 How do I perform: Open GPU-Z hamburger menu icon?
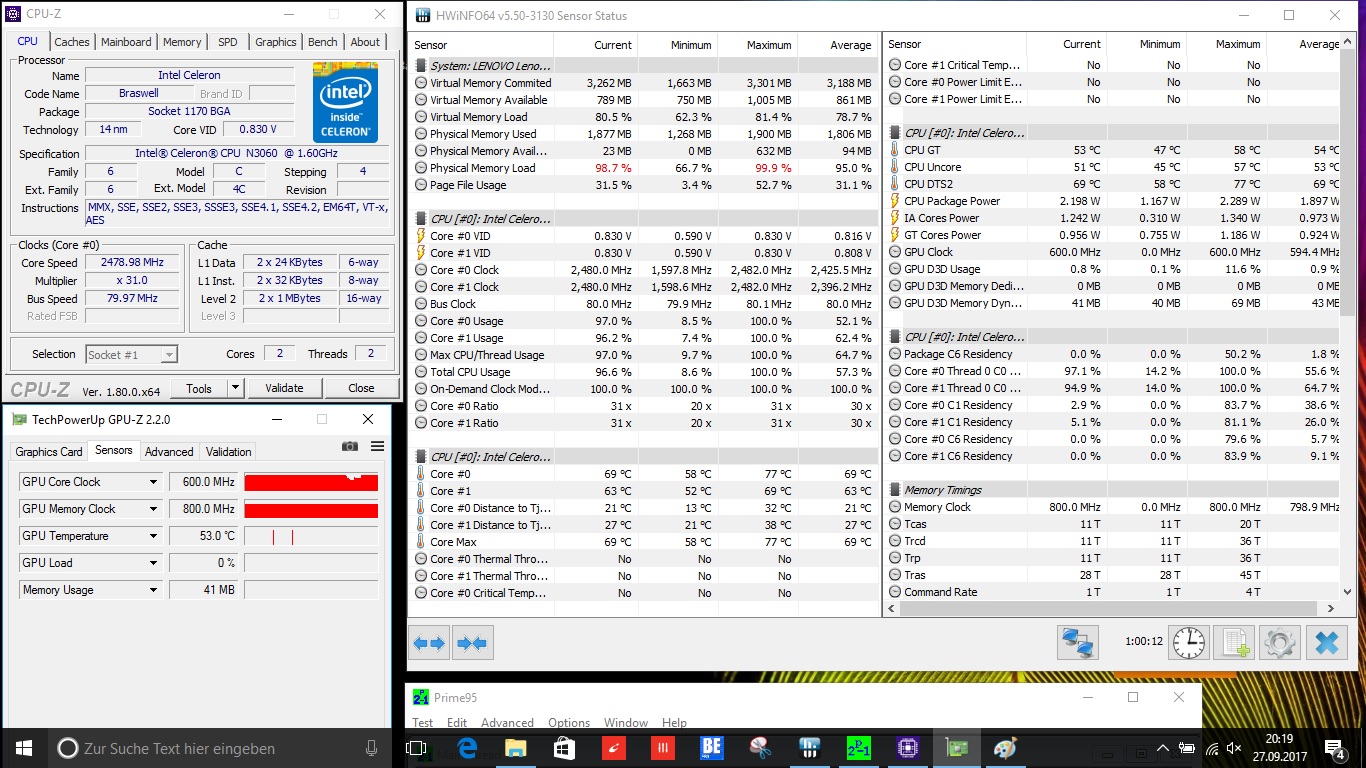click(377, 447)
